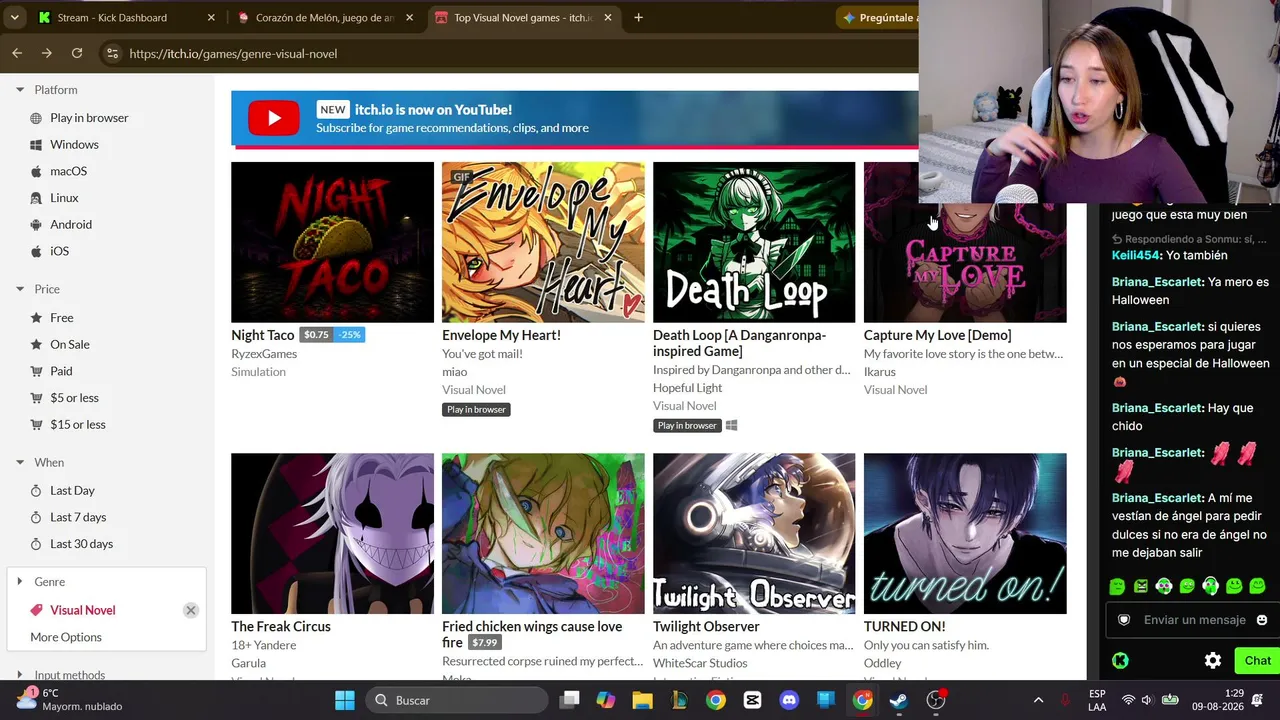Filter games by Linux platform

(x=64, y=198)
